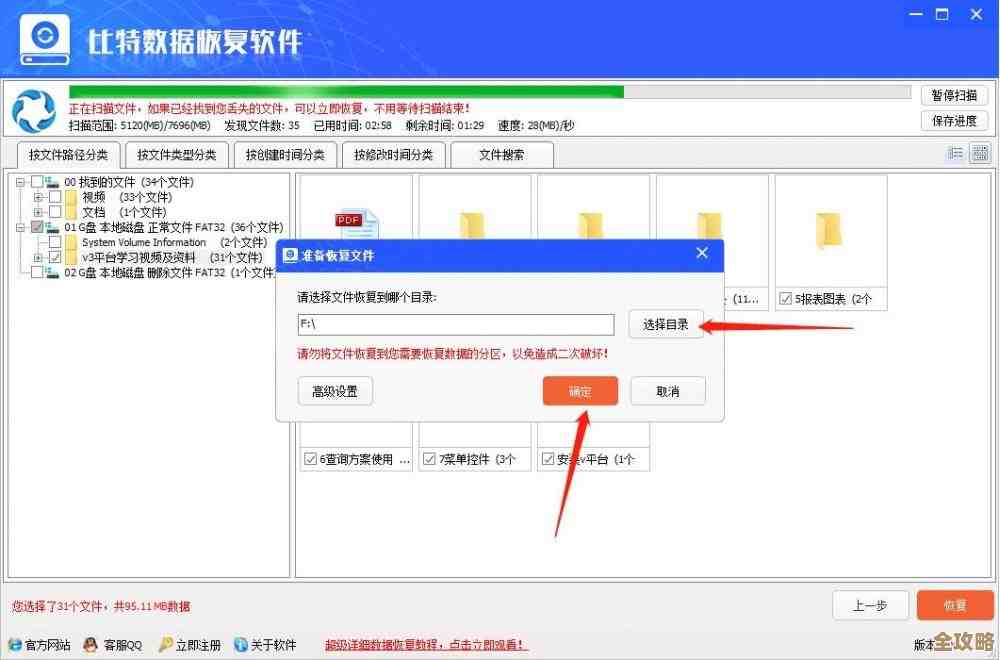1000x660 pixels.
Task: Switch to thumbnail view icon
Action: click(x=980, y=154)
